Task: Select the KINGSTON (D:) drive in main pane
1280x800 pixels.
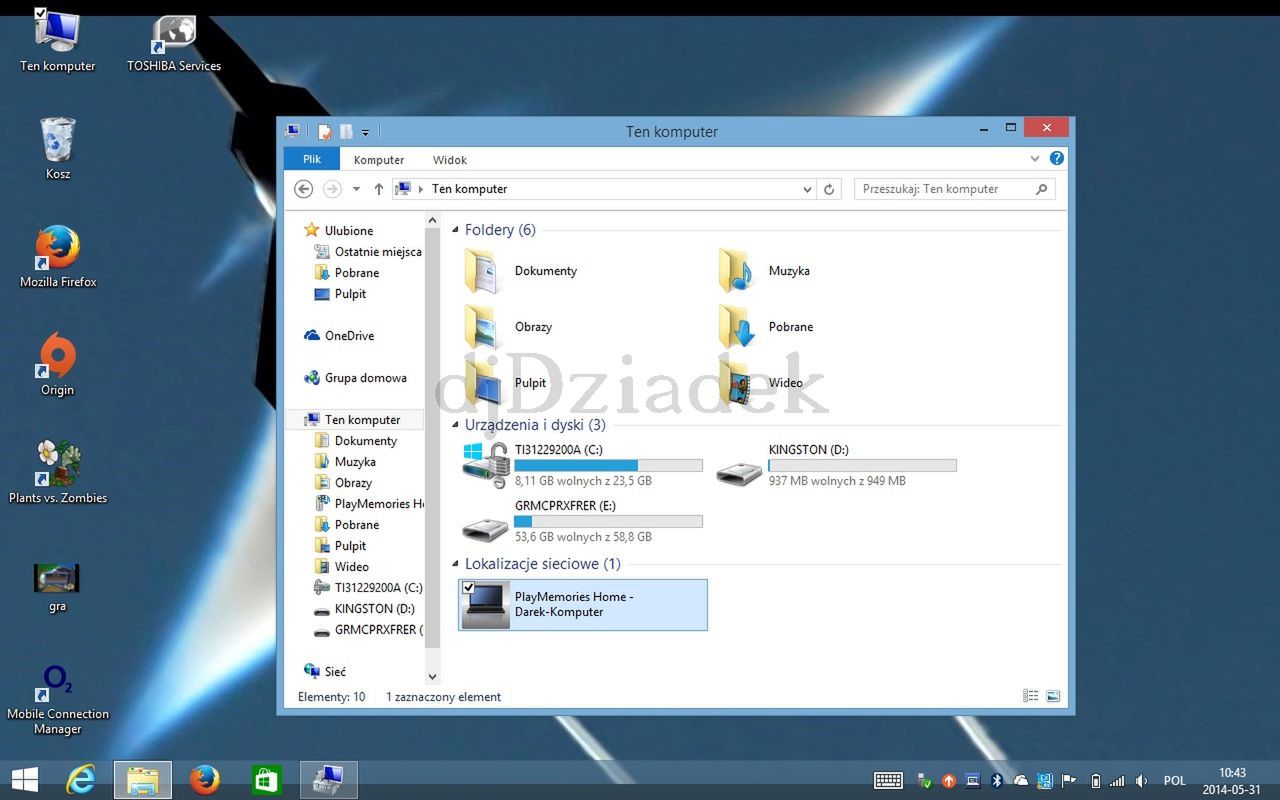Action: [837, 465]
